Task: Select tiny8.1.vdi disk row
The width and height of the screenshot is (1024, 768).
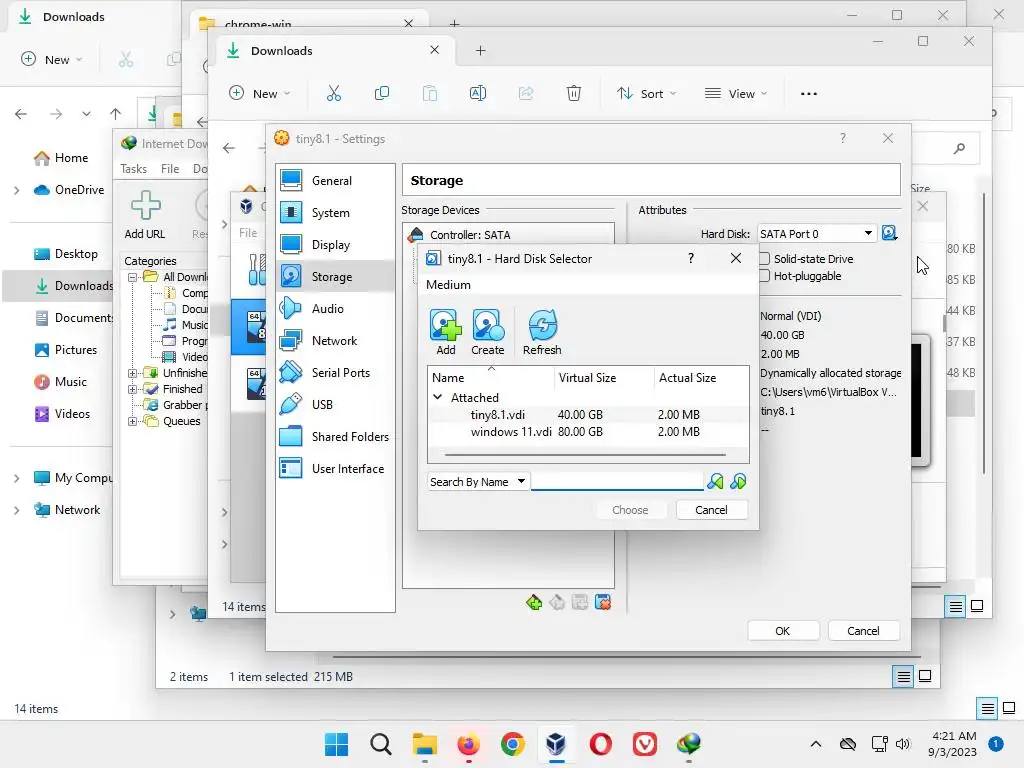Action: click(x=588, y=415)
